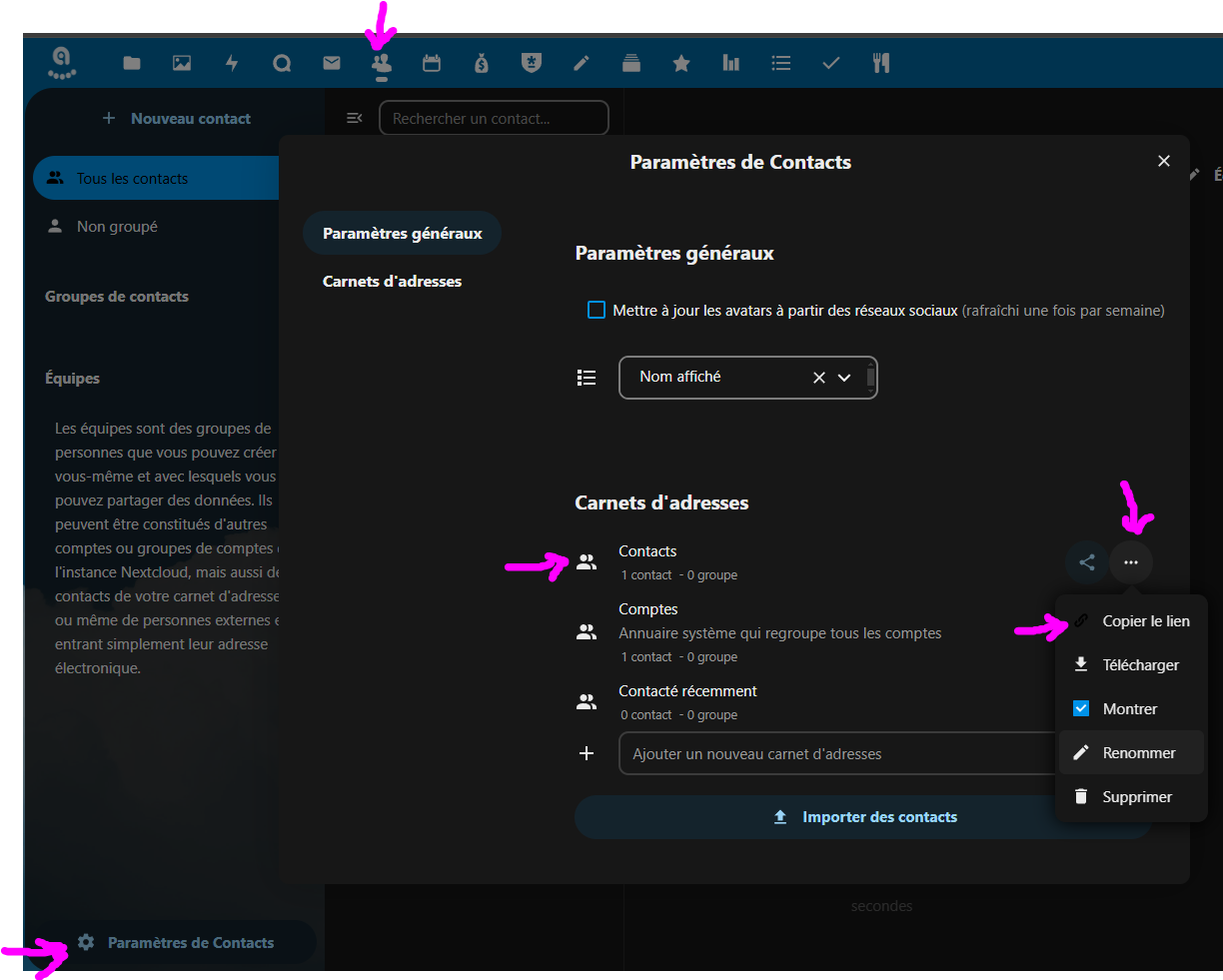
Task: Toggle the three-dot actions menu for Contacts
Action: pyautogui.click(x=1130, y=562)
